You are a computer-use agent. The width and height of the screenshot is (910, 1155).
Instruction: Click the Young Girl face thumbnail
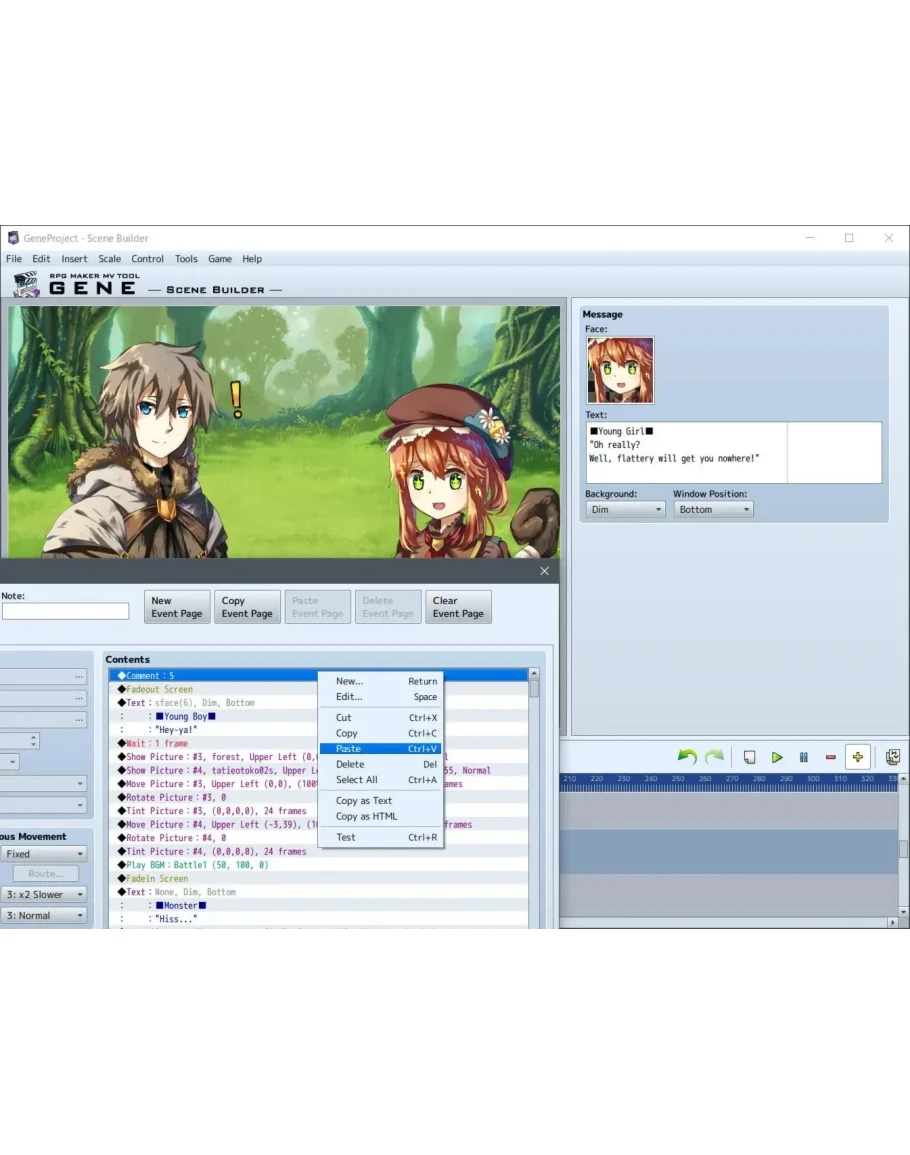coord(620,370)
